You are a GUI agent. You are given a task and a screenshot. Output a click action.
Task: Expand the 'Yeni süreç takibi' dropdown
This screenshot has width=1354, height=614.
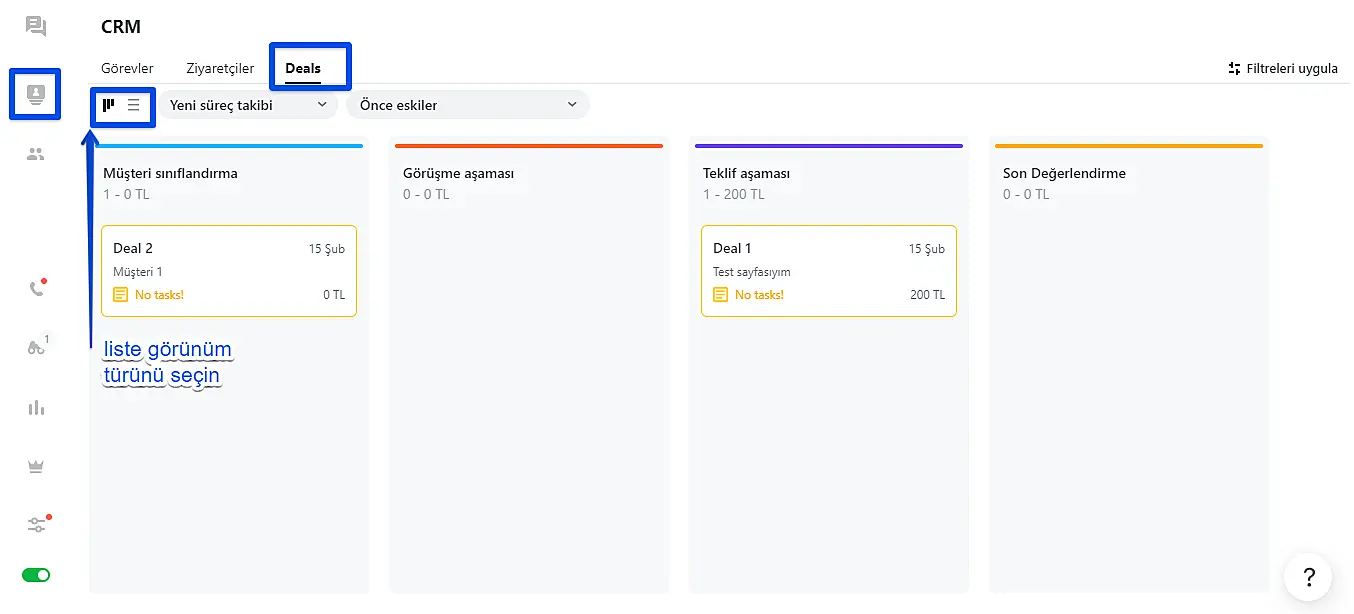click(248, 105)
